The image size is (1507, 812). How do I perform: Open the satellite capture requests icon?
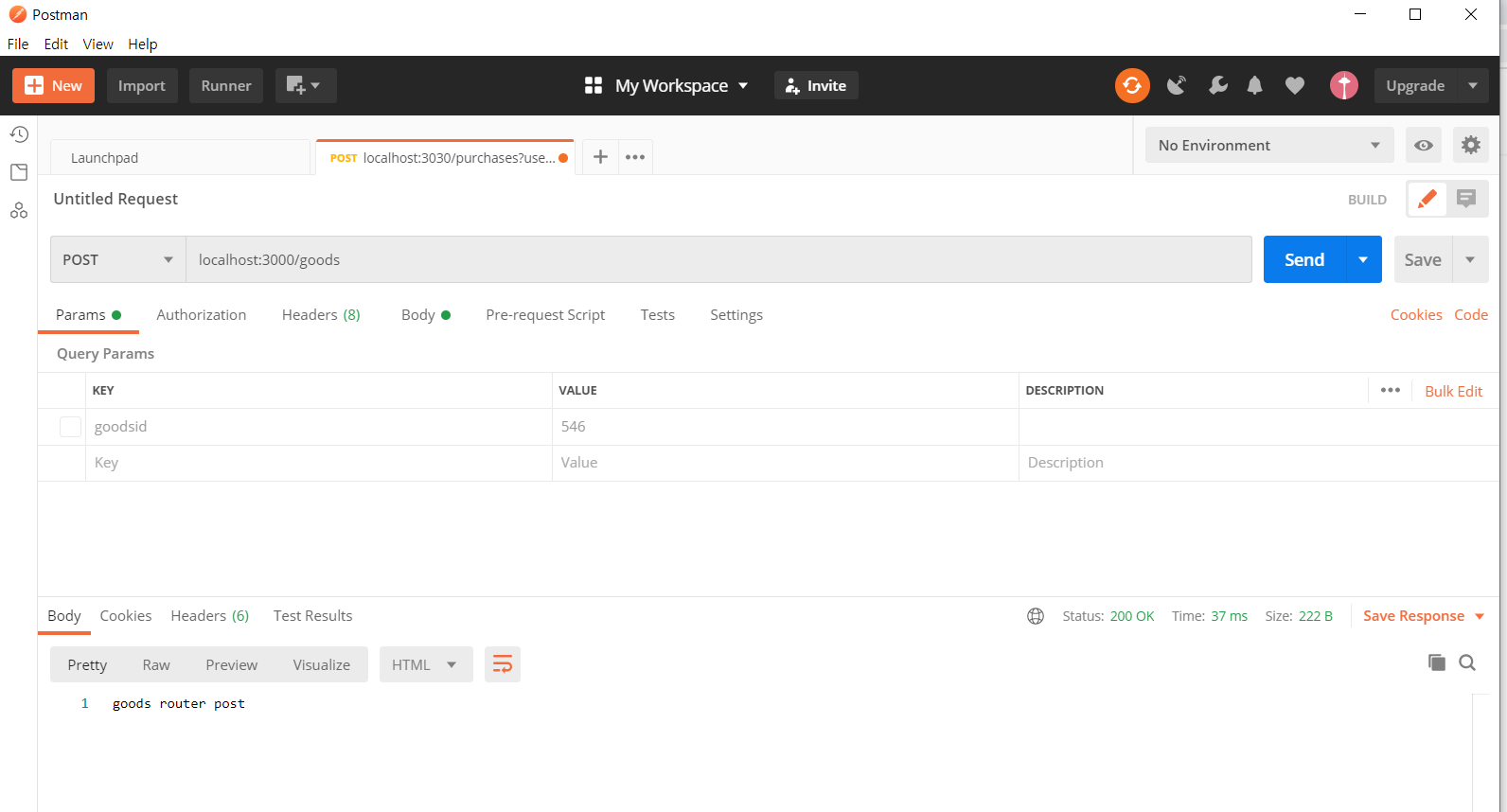(1177, 85)
